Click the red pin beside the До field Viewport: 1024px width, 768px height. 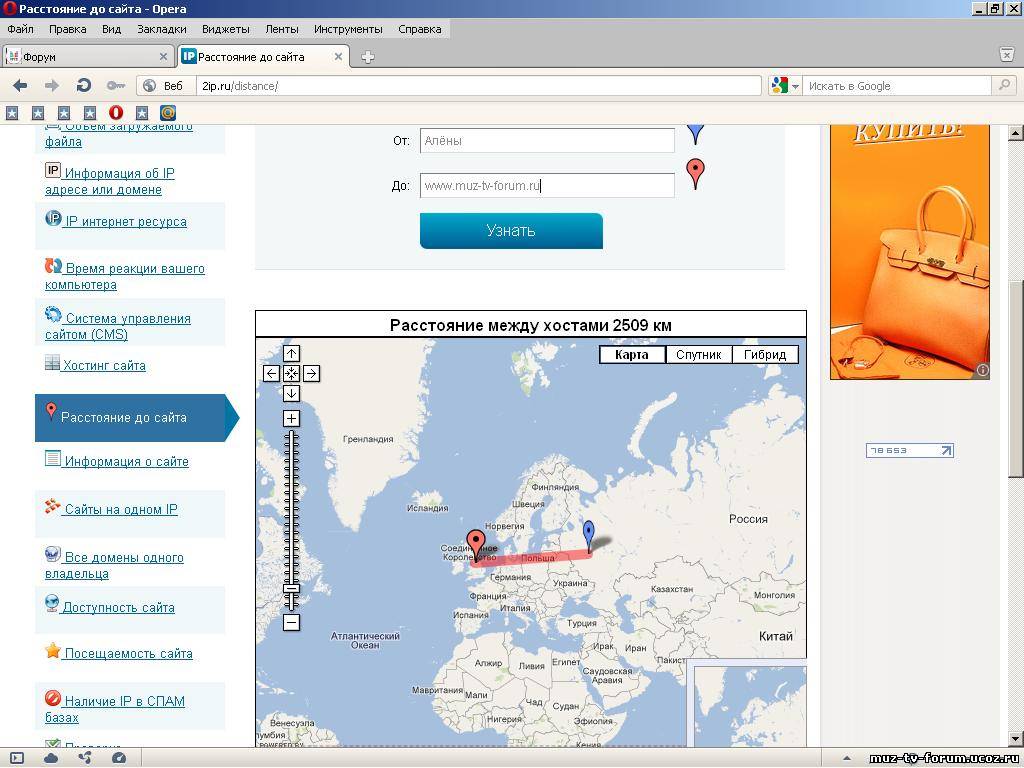click(x=696, y=174)
